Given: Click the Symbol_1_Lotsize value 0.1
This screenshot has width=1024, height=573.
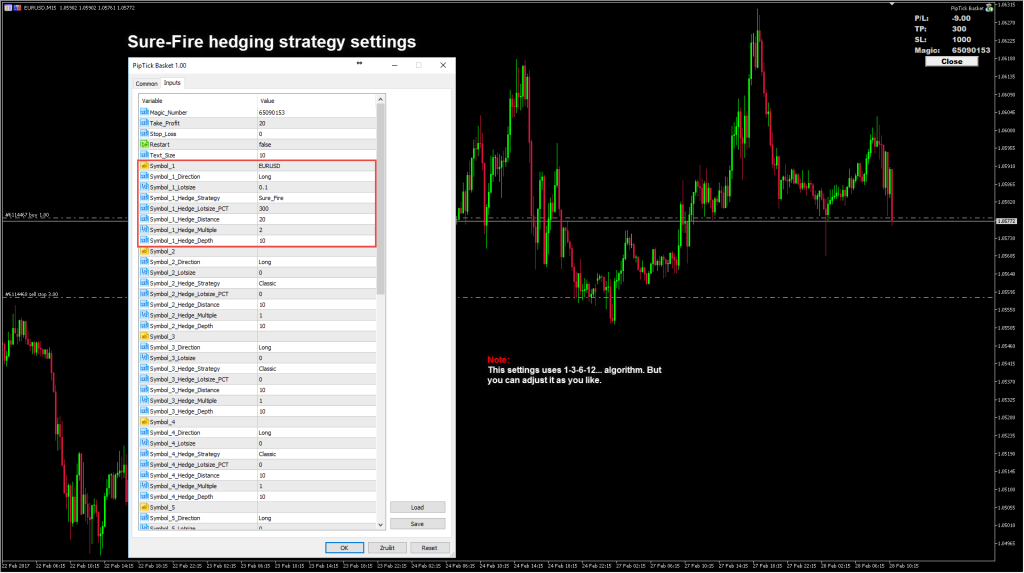Looking at the screenshot, I should coord(263,187).
